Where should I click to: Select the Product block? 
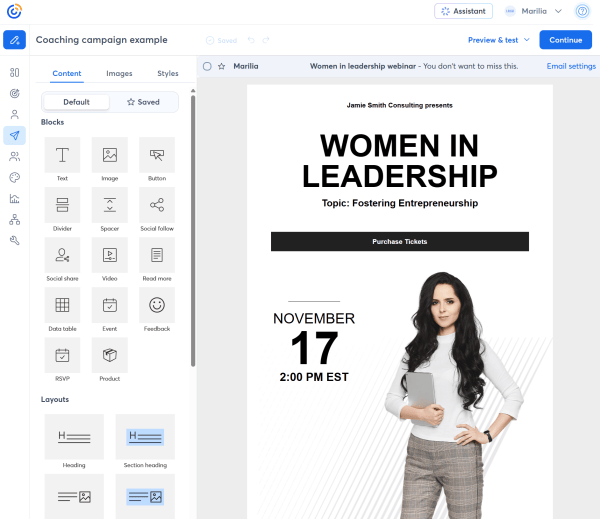point(110,355)
